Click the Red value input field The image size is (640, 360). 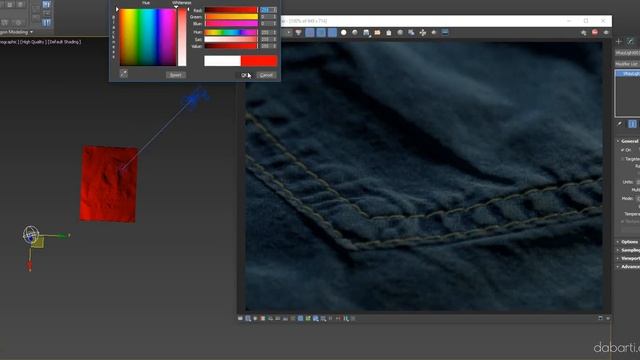268,10
